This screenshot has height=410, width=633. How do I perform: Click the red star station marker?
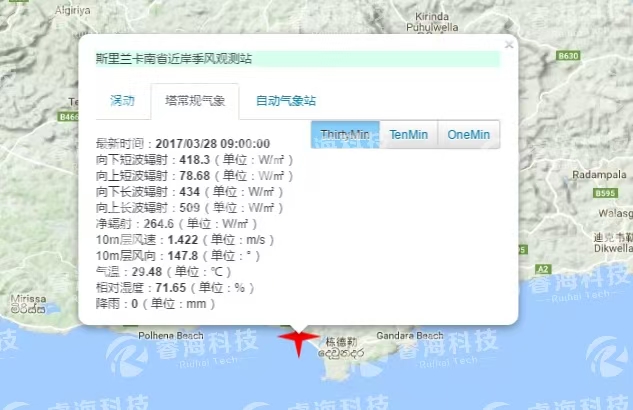point(298,340)
